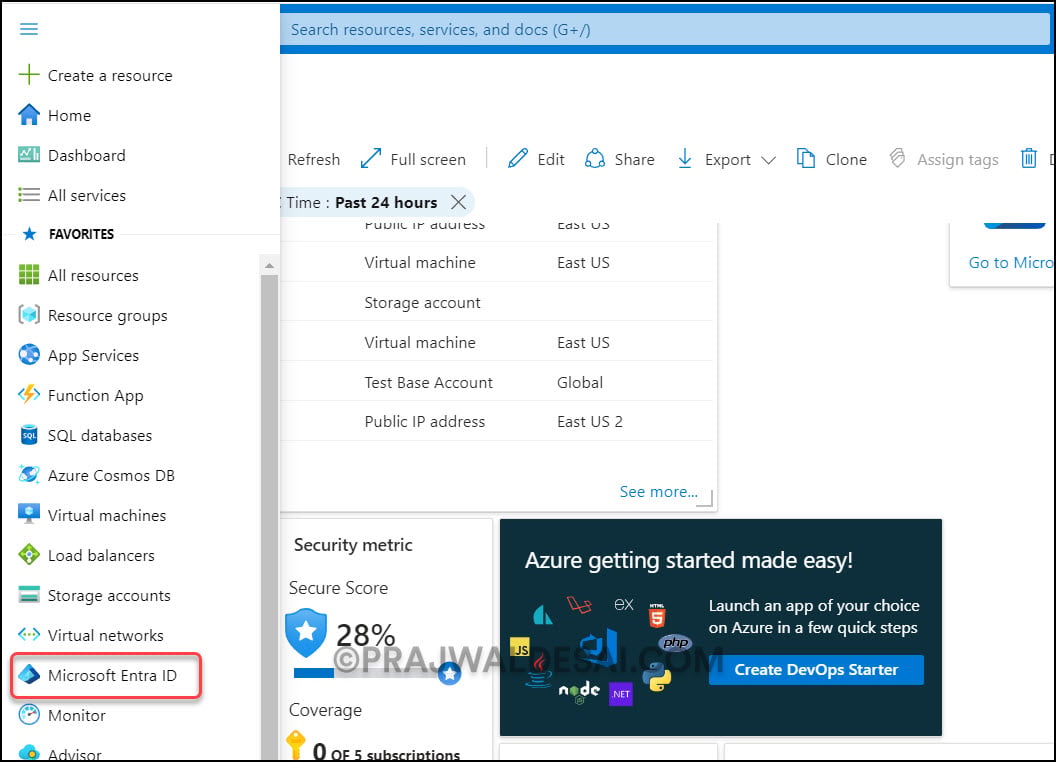Click the Storage account row
The image size is (1056, 762).
click(x=496, y=303)
